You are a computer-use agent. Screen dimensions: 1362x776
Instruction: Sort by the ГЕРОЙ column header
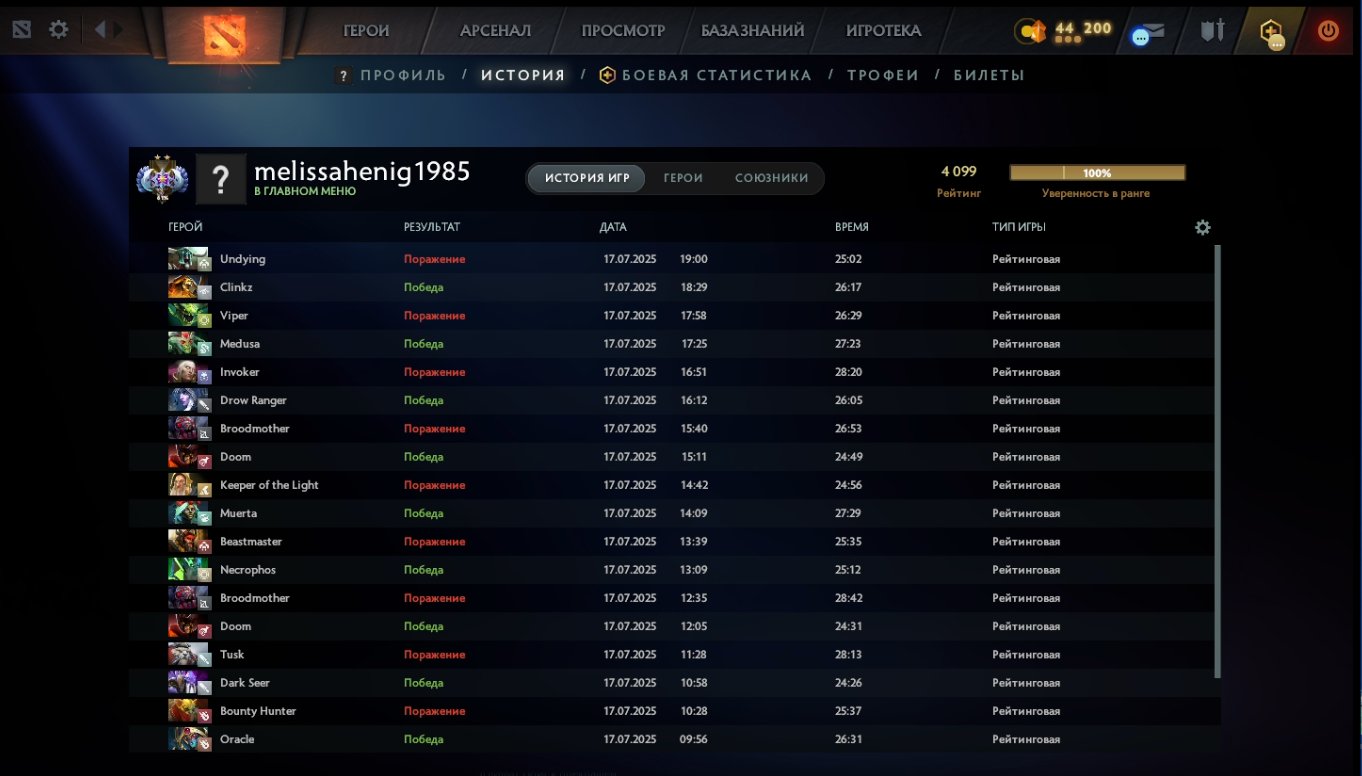coord(185,227)
